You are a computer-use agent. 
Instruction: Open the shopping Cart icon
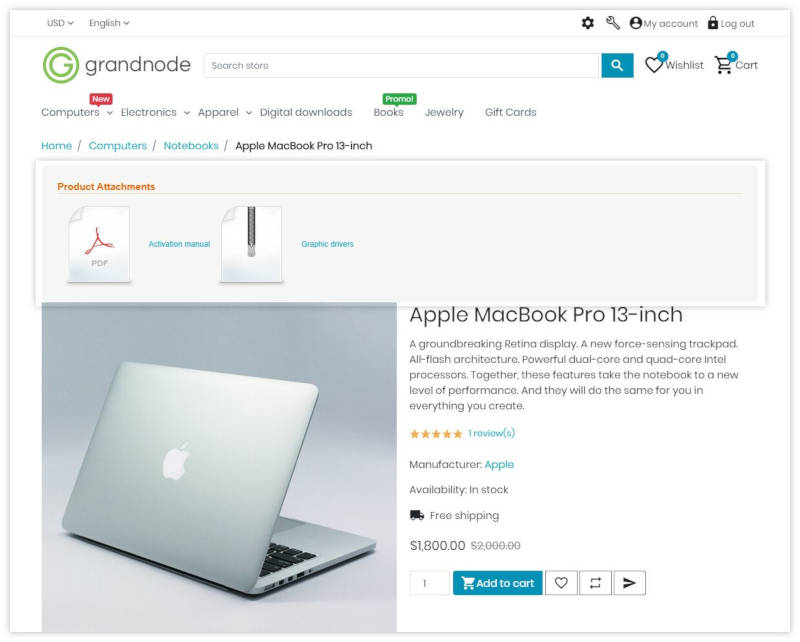(x=723, y=65)
